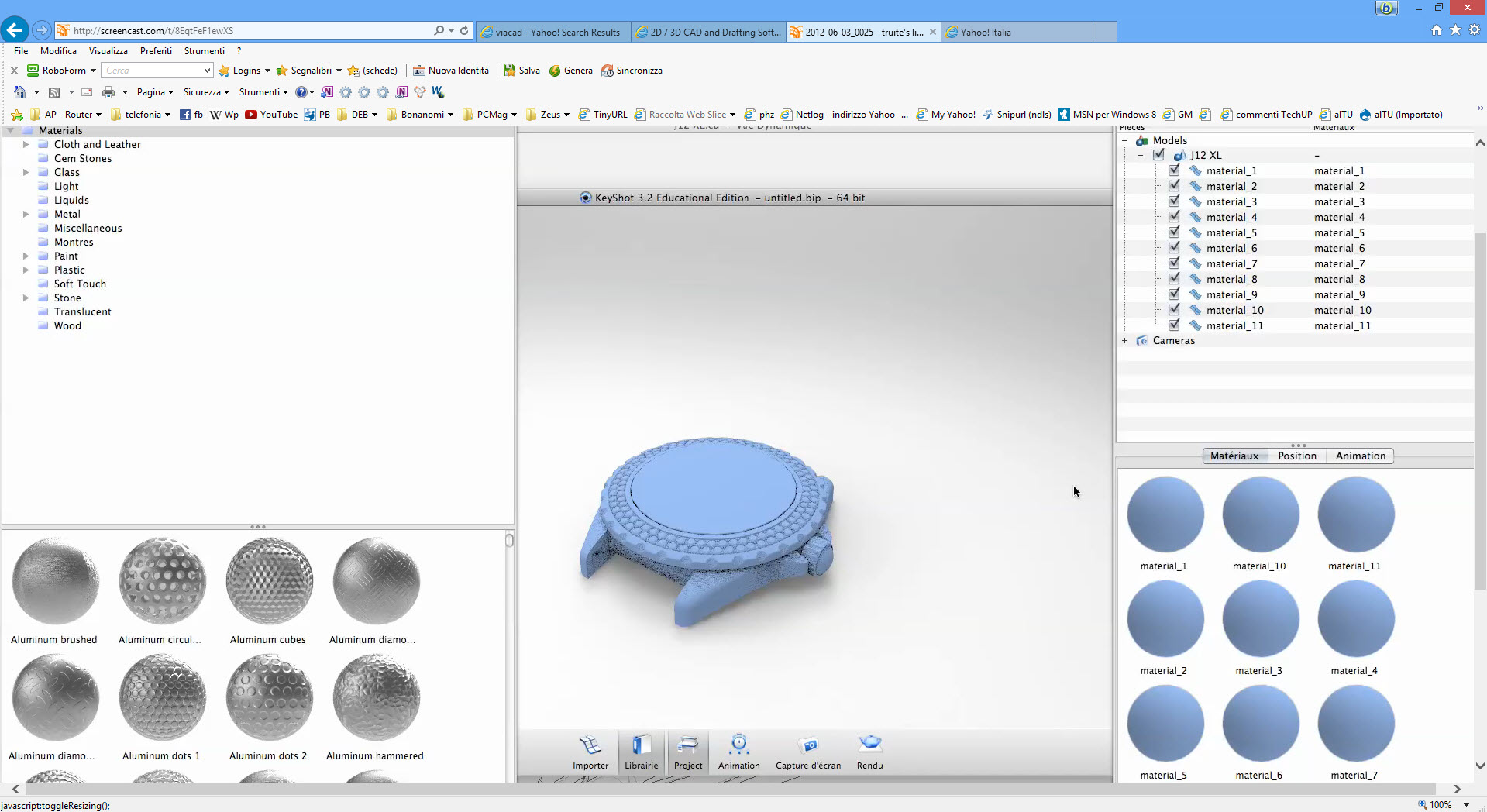This screenshot has height=812, width=1487.
Task: Expand the Paint folder arrow
Action: [26, 256]
